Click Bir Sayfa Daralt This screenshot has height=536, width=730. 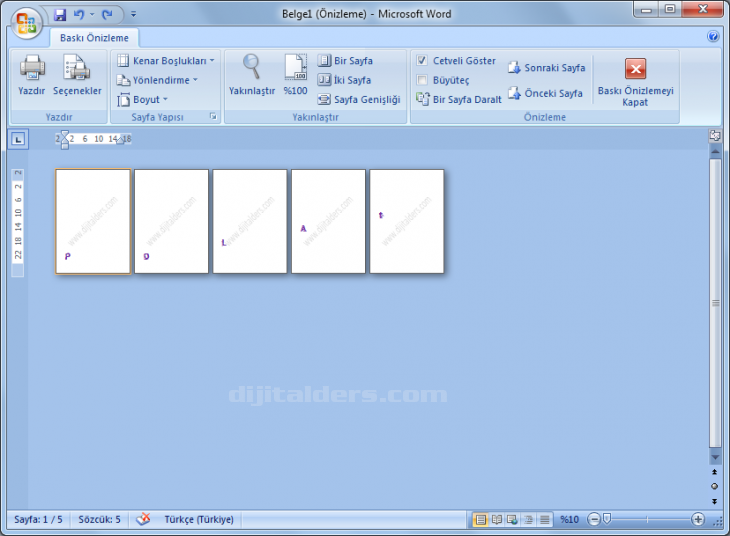[x=459, y=99]
